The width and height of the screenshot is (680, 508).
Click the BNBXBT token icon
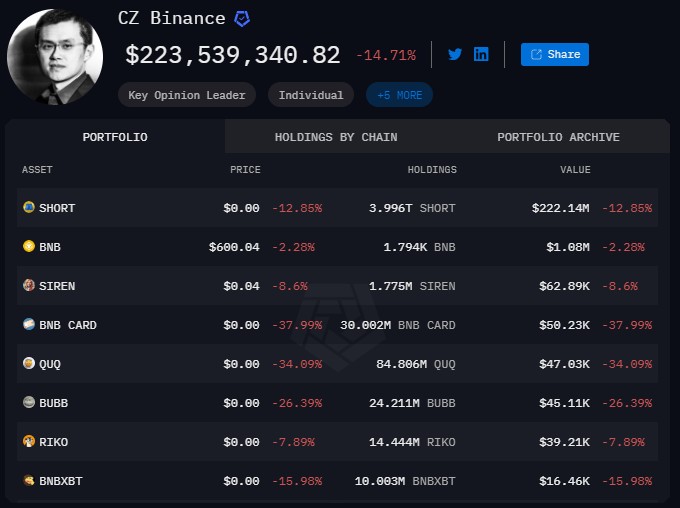coord(29,480)
